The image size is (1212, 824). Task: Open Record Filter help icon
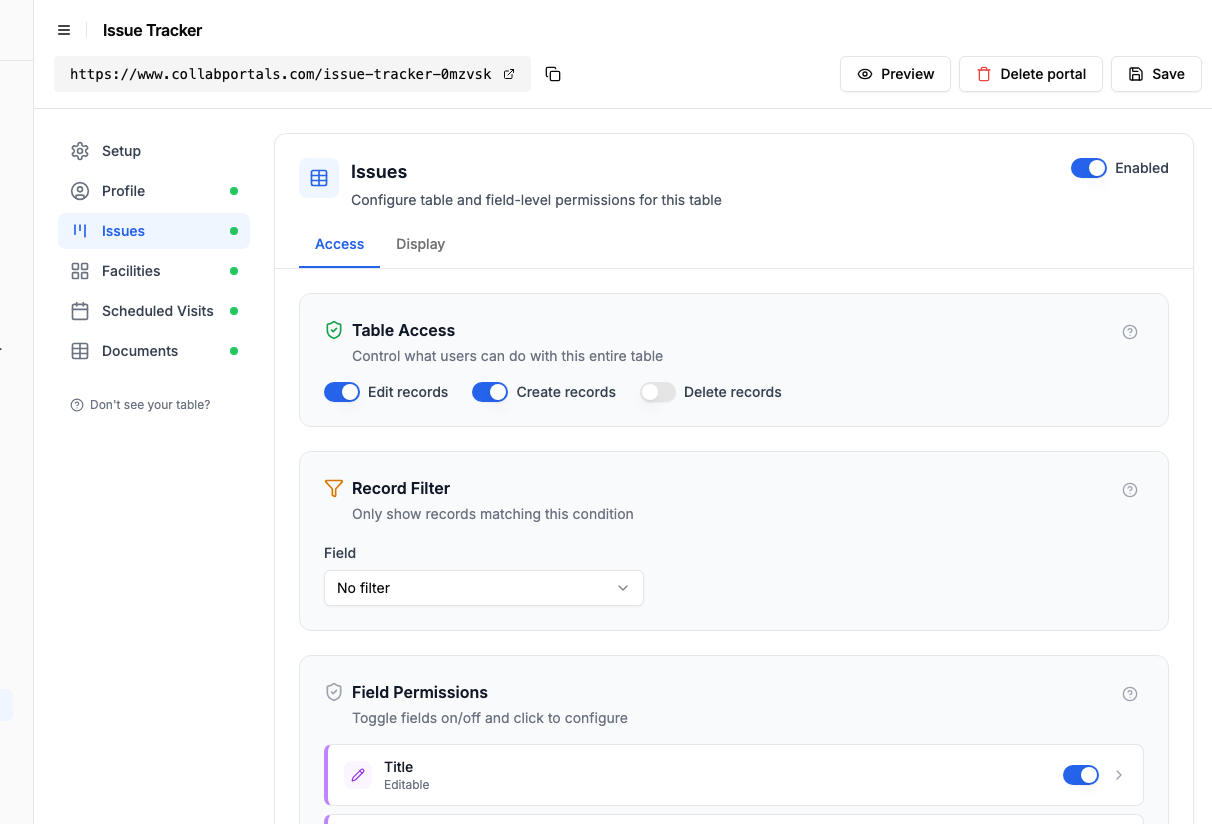(1130, 490)
